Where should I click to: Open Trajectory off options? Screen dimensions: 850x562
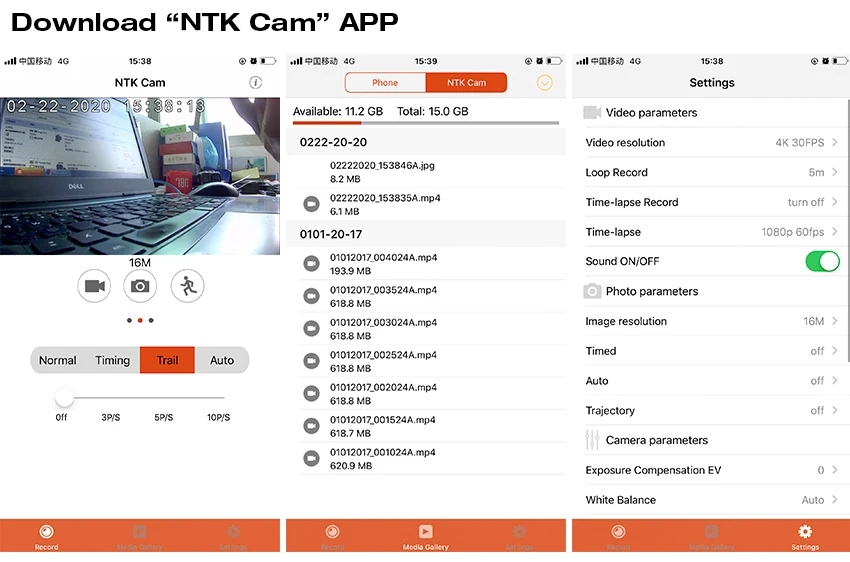click(712, 411)
